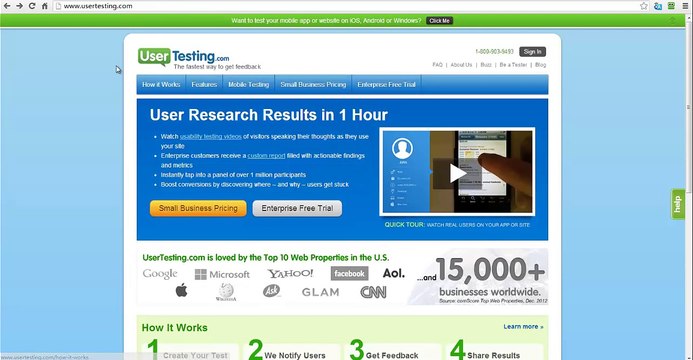Open the Chrome menu hamburger icon
This screenshot has width=693, height=360.
click(685, 6)
